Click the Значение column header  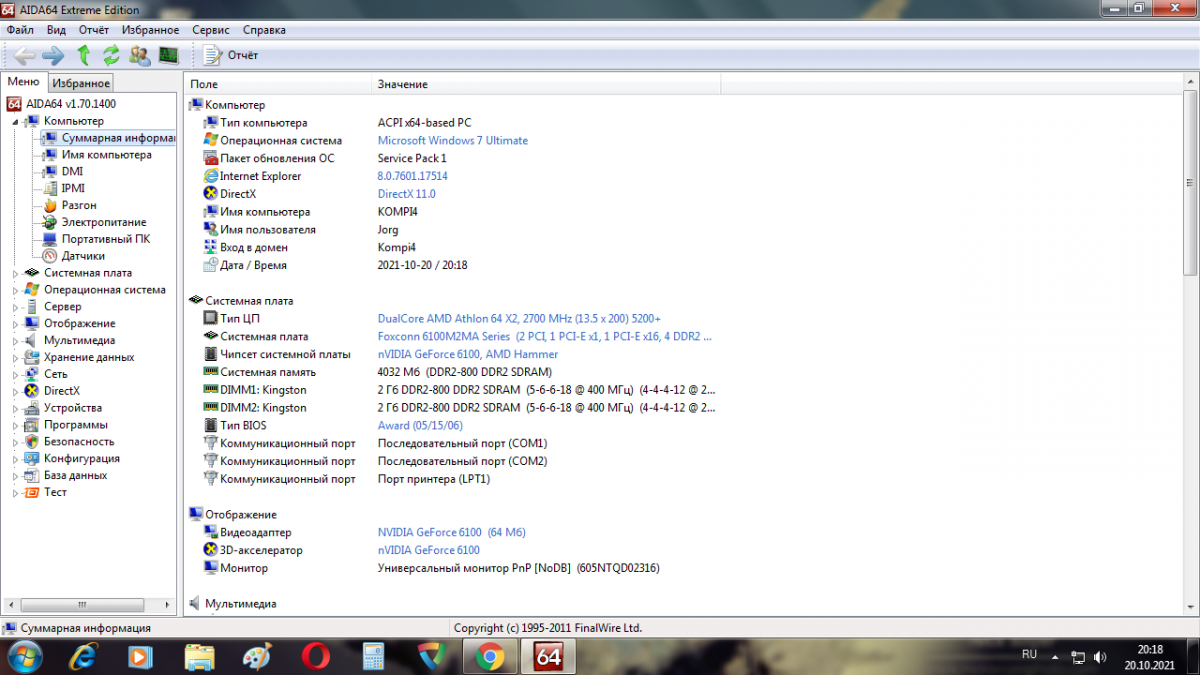coord(402,84)
